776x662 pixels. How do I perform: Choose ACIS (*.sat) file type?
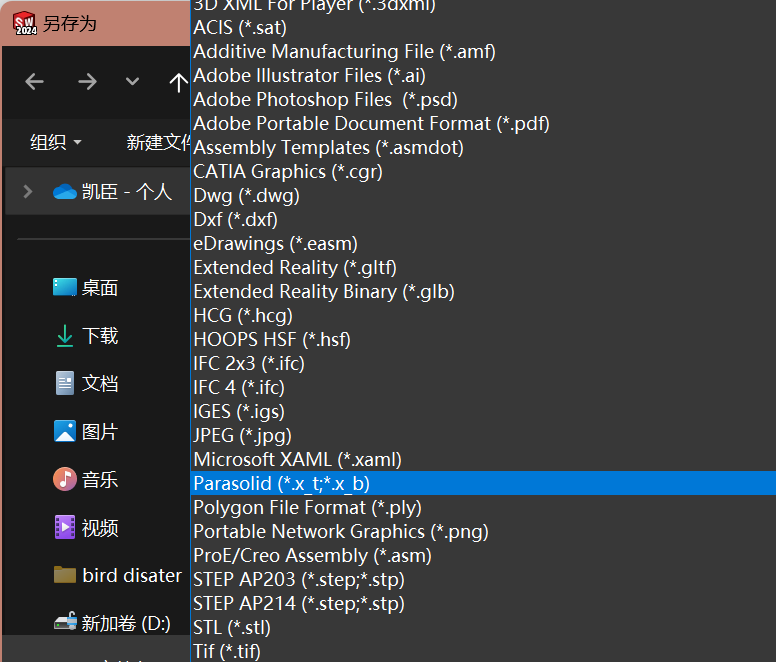pos(483,27)
